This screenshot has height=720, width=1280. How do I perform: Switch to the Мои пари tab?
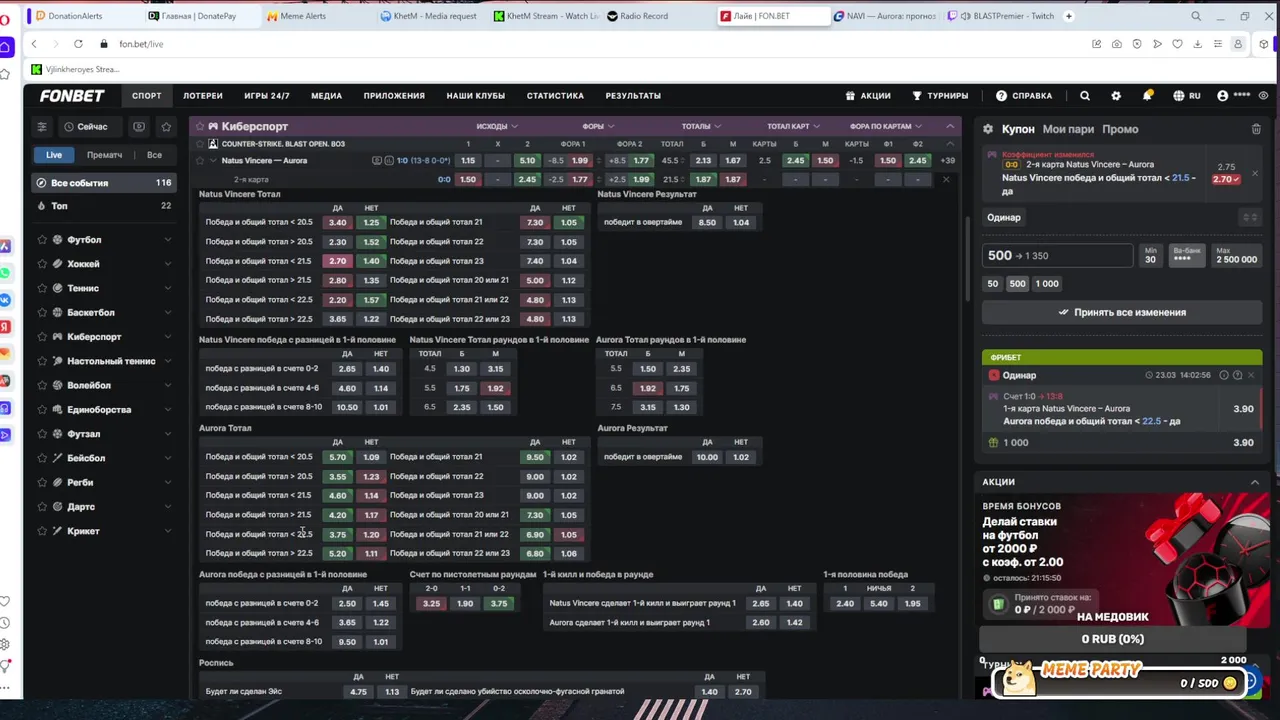[x=1068, y=129]
